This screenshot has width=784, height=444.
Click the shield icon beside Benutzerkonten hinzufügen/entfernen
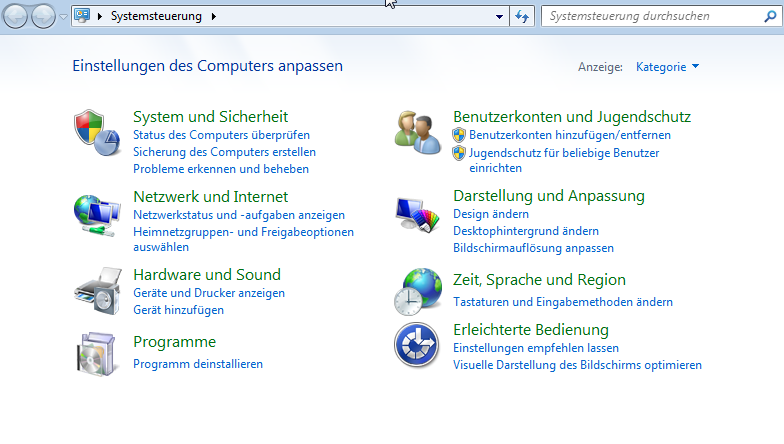pos(459,135)
